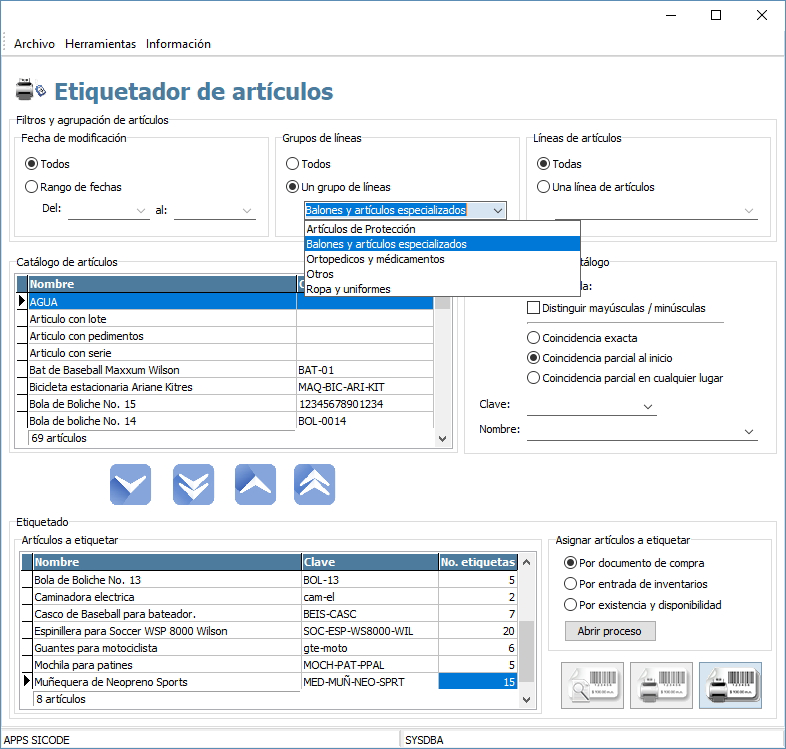This screenshot has height=749, width=786.
Task: Select the Rango de fechas radio option
Action: (x=32, y=186)
